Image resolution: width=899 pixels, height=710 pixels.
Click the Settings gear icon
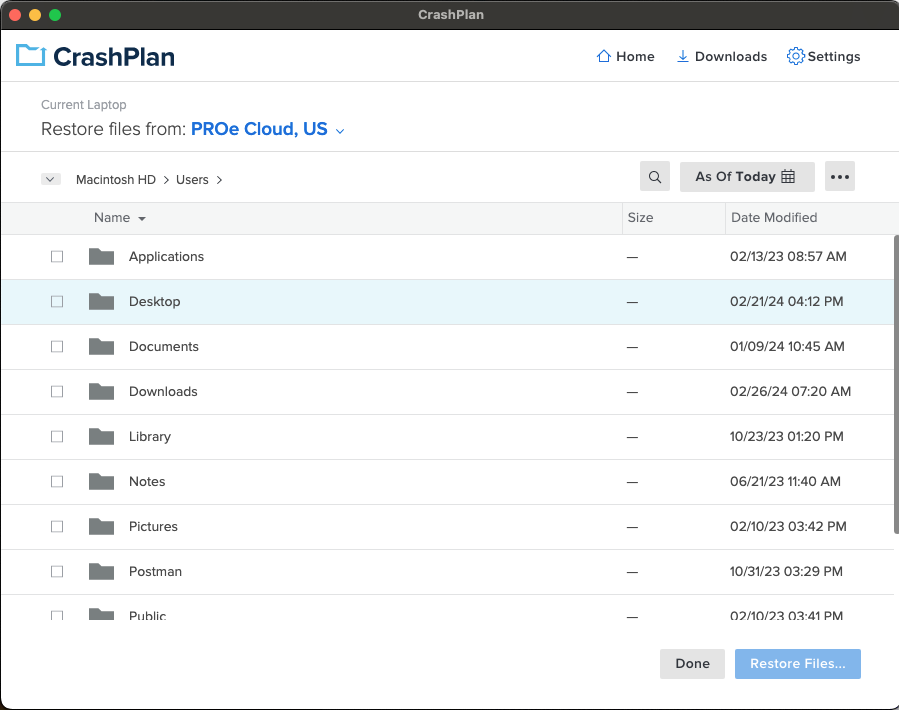(795, 56)
